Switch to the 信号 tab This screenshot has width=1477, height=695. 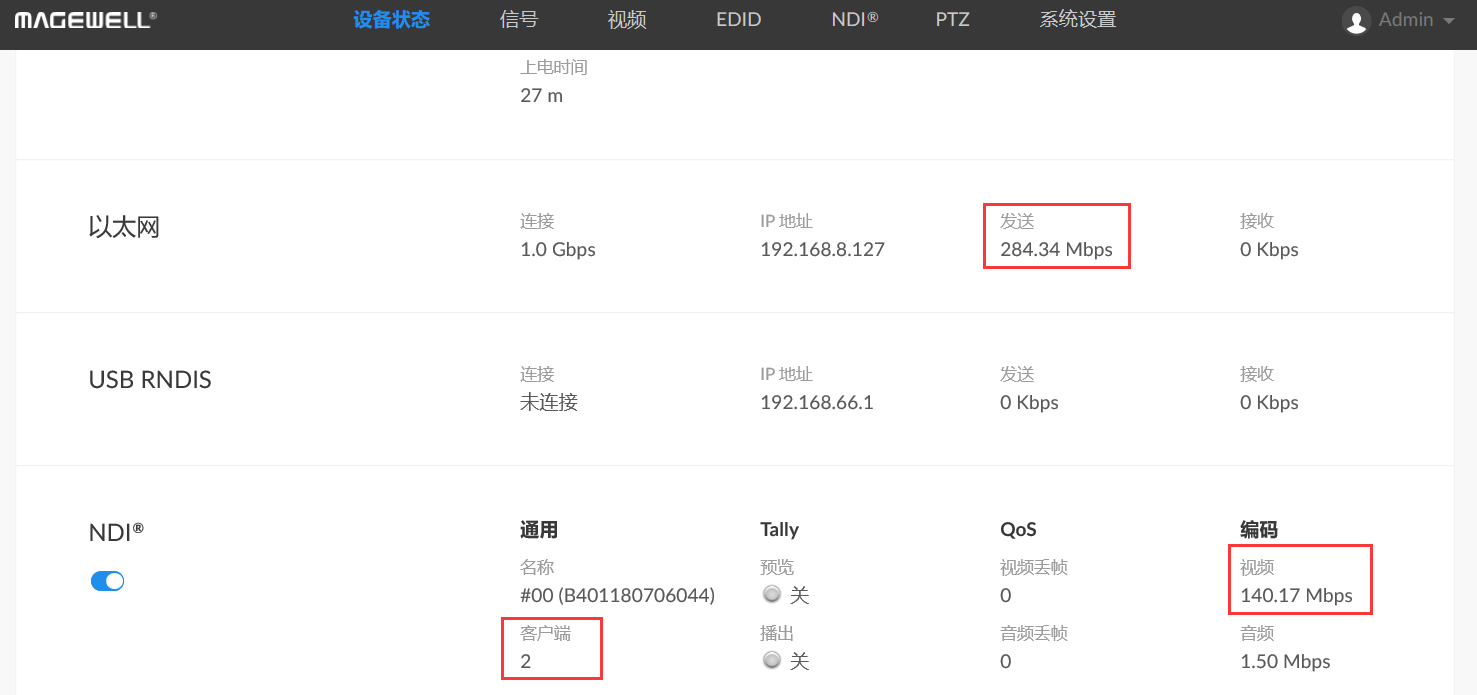[x=518, y=19]
